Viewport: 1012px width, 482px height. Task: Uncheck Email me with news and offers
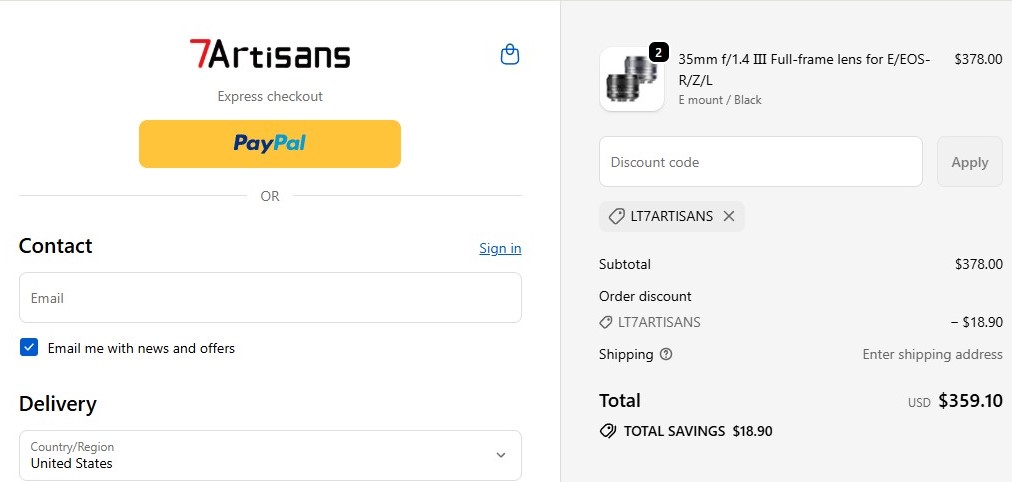pos(29,348)
